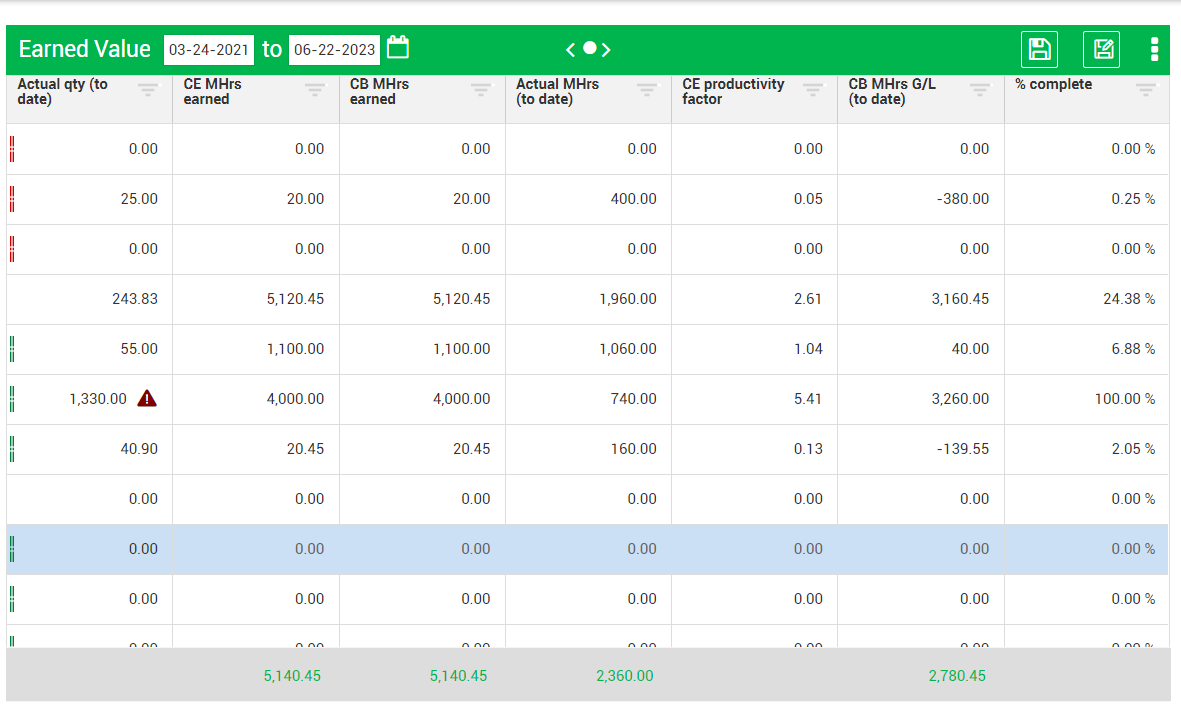Click the center dot page indicator
The height and width of the screenshot is (721, 1181).
[x=589, y=48]
